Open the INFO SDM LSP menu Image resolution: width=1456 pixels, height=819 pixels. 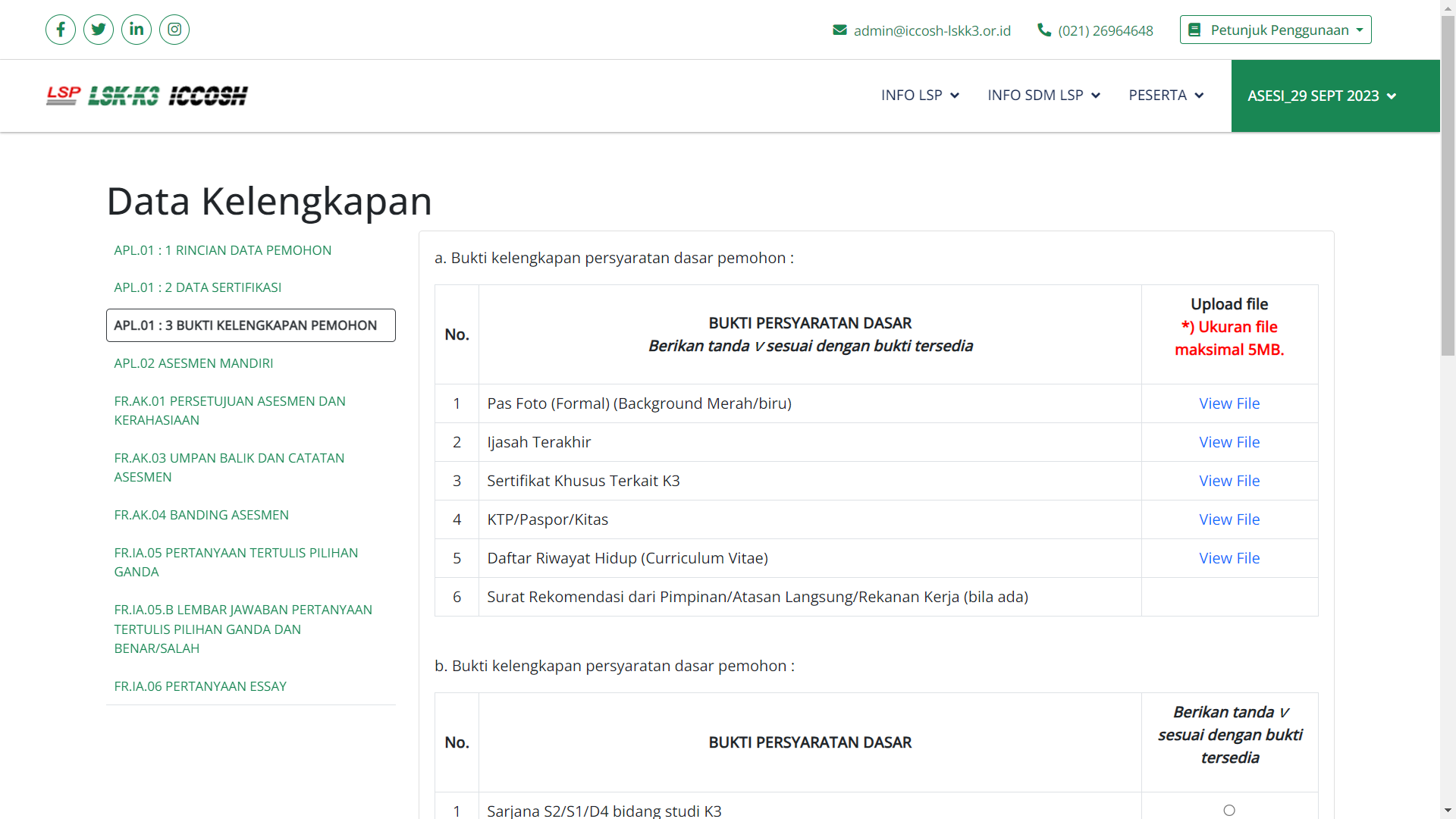click(x=1043, y=96)
